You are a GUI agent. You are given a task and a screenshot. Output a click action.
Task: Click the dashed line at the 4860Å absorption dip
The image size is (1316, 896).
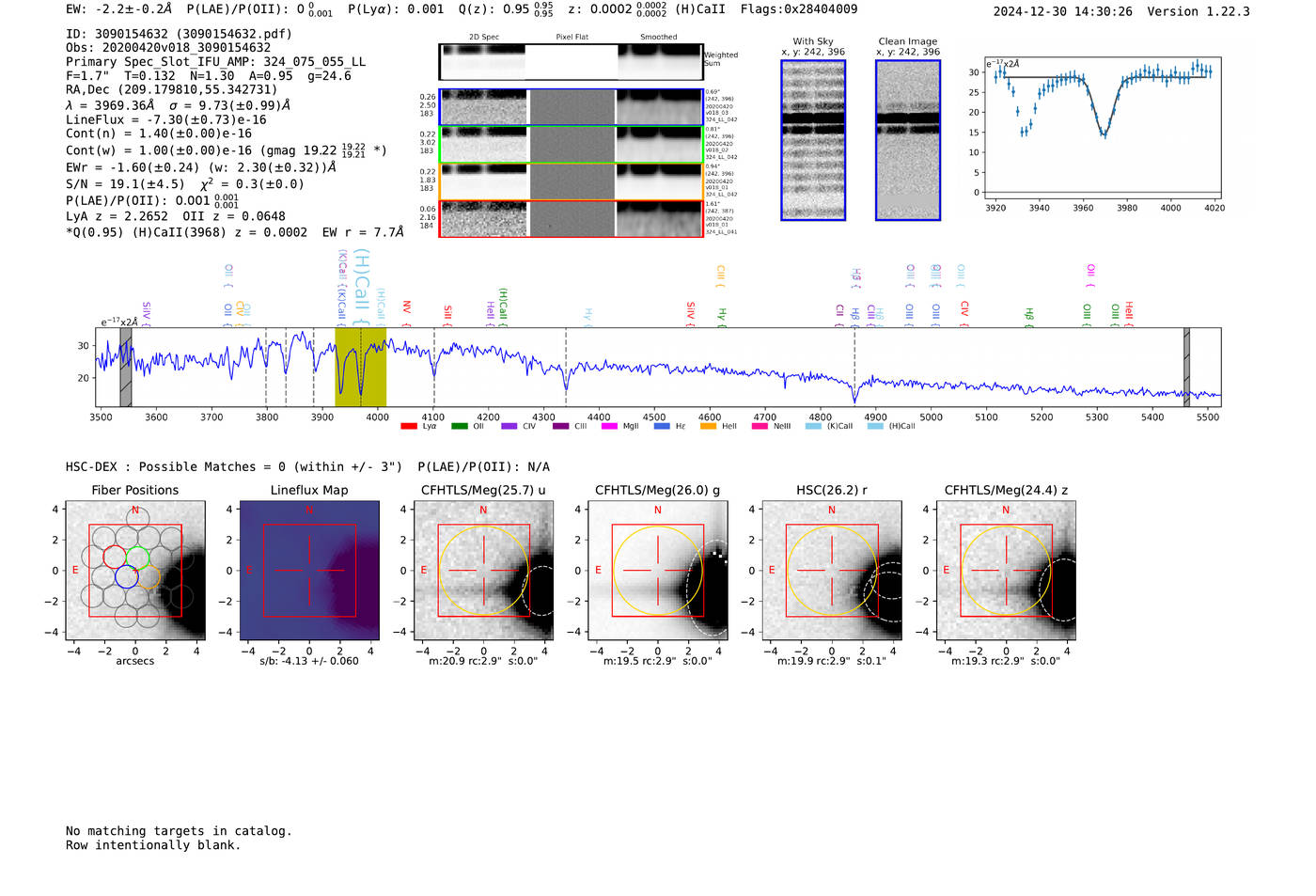(x=854, y=367)
